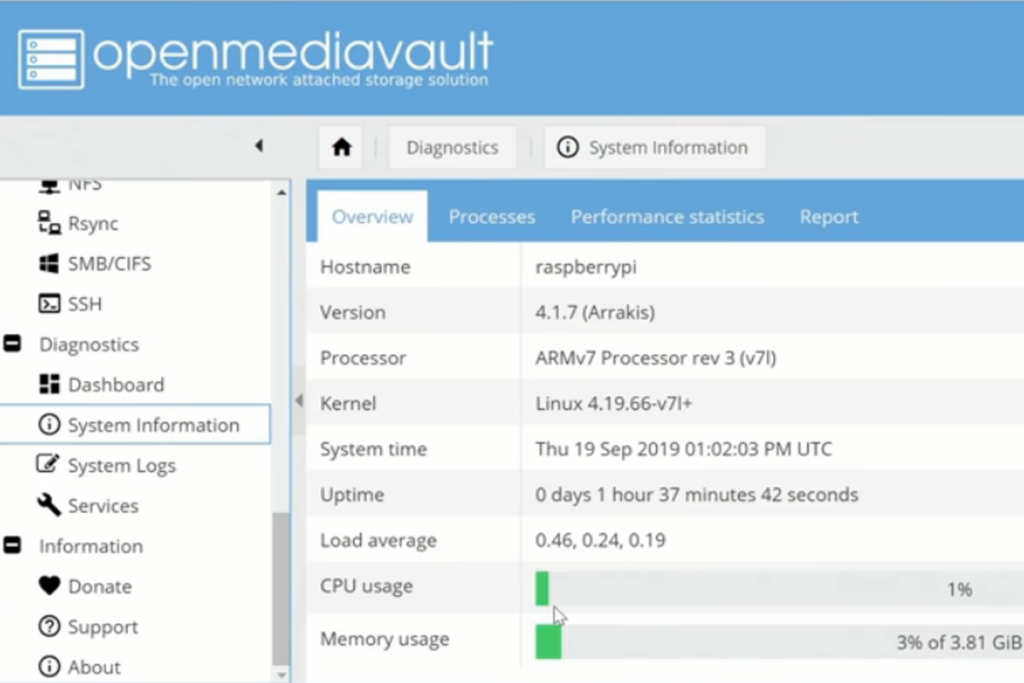Viewport: 1024px width, 683px height.
Task: Click the Version row label
Action: tap(353, 312)
